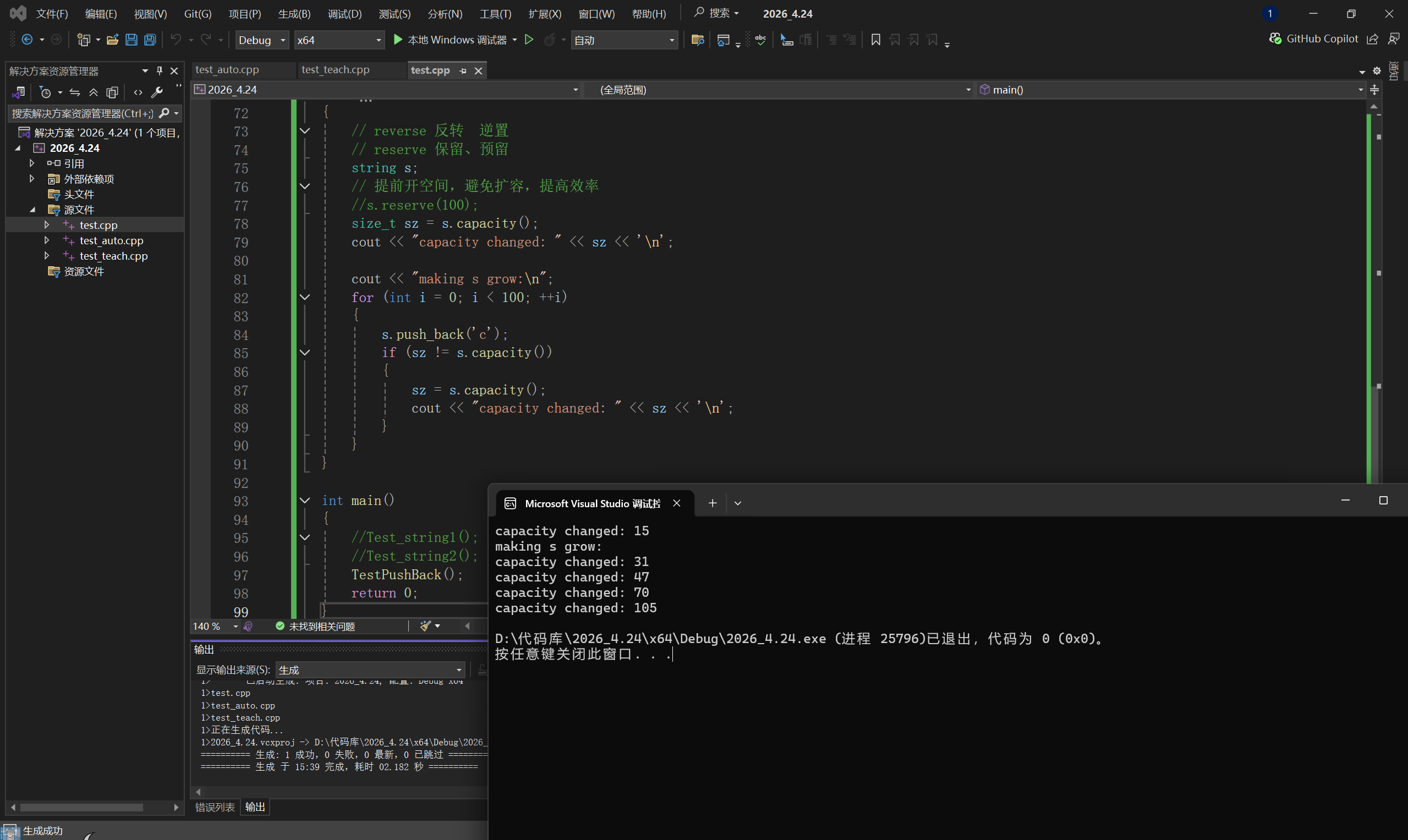
Task: Collapse all in Solution Explorer toolbar
Action: [94, 92]
